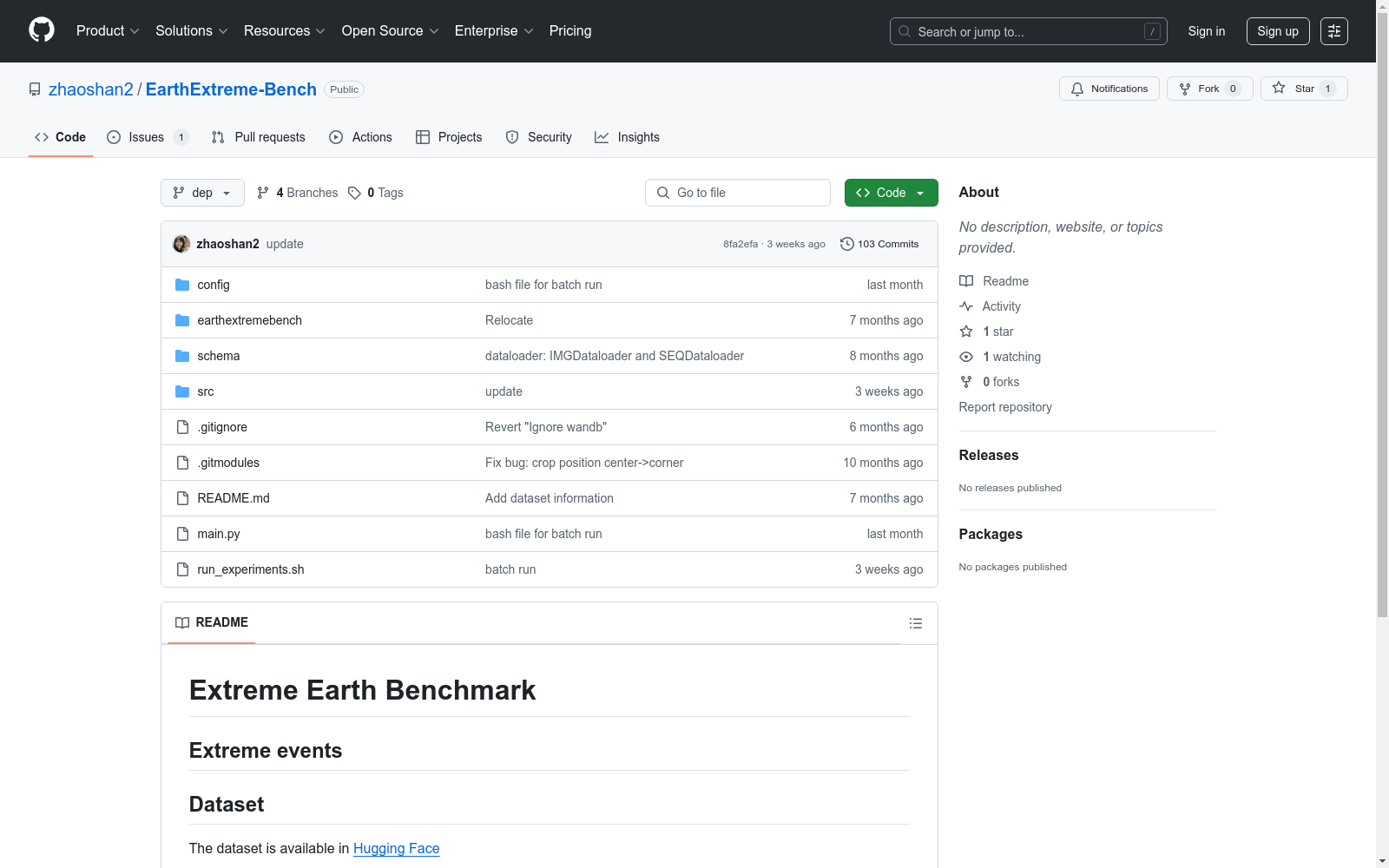Click the Sign in link

[1207, 31]
